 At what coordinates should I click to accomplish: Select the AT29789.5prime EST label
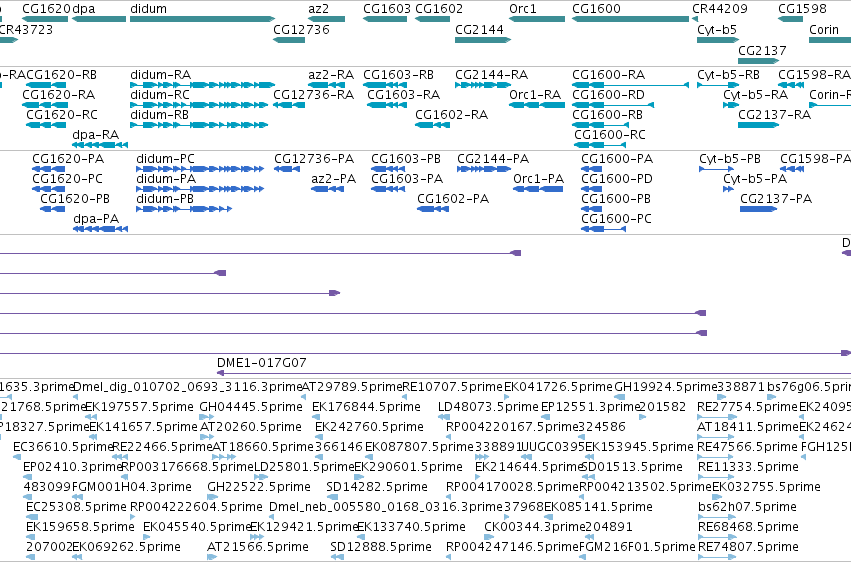352,387
